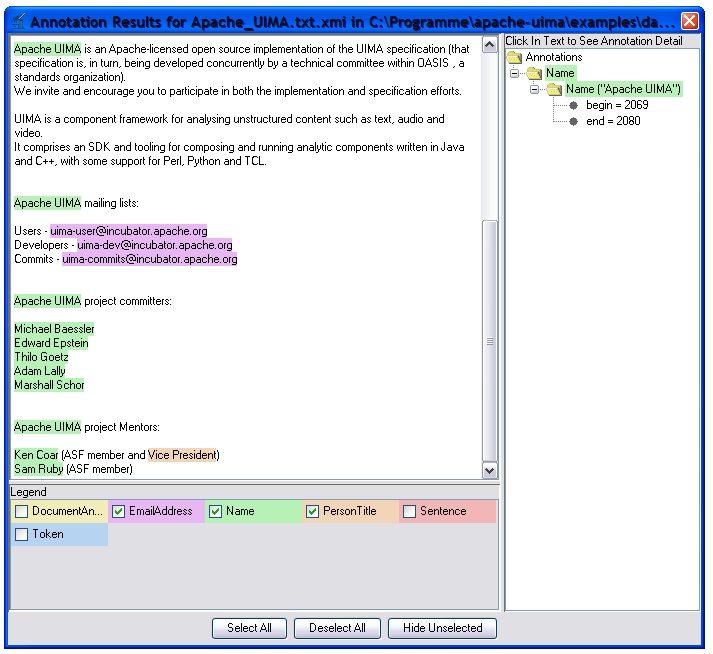Click the bullet icon beside begin = 2069
Image resolution: width=713 pixels, height=654 pixels.
tap(573, 105)
